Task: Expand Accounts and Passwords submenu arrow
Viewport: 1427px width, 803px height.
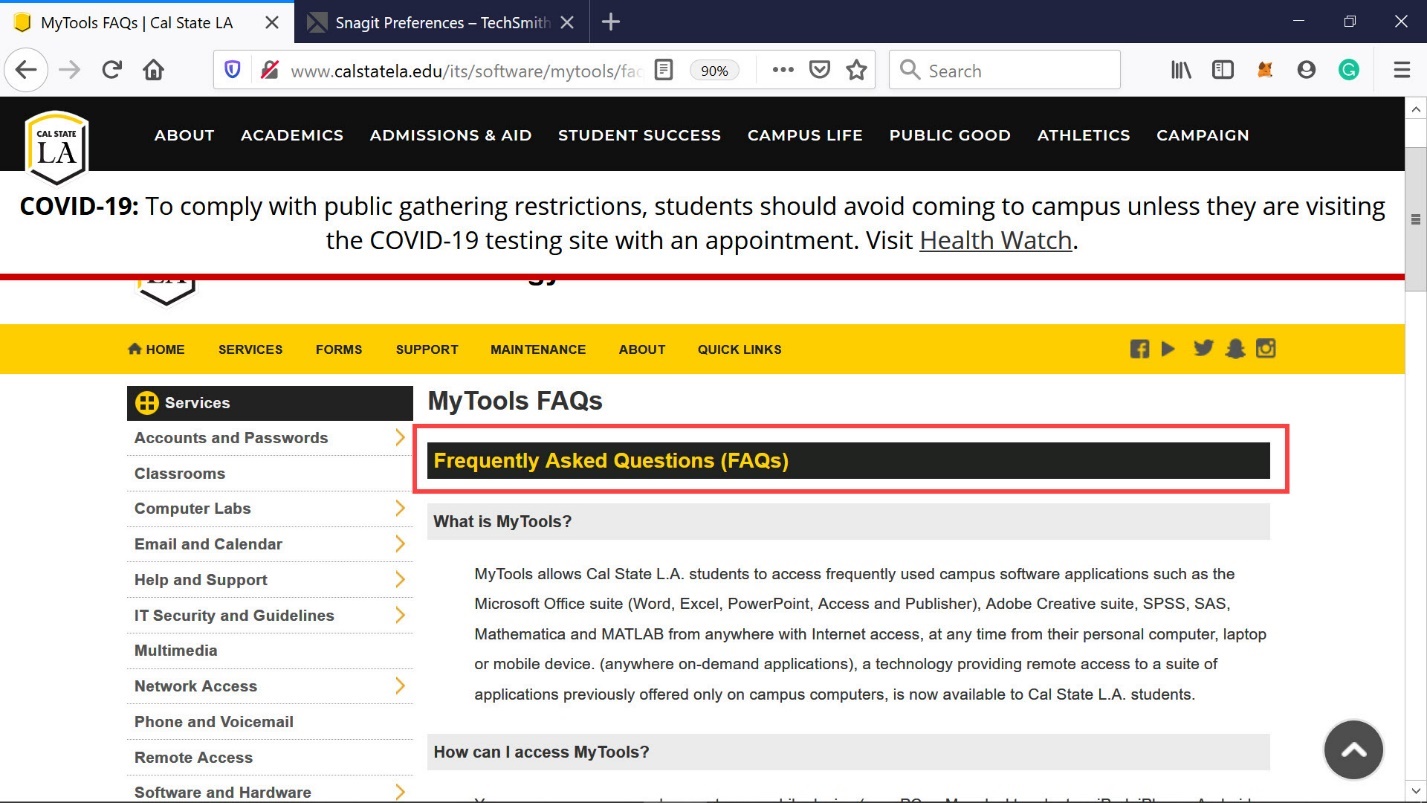Action: pos(399,438)
